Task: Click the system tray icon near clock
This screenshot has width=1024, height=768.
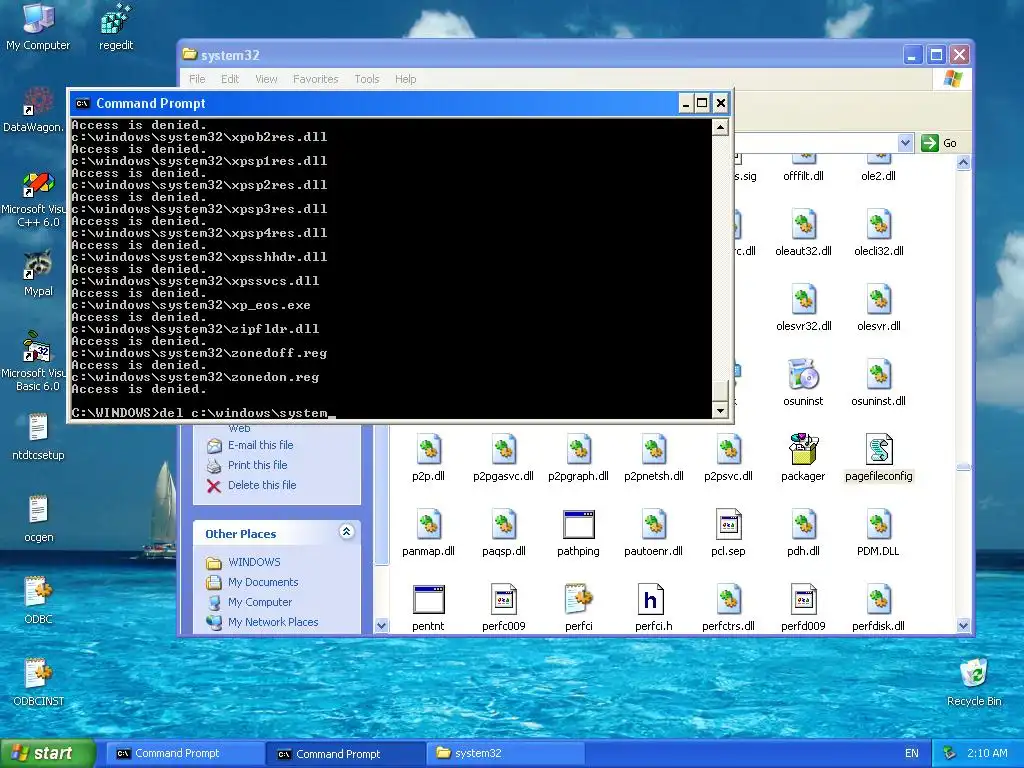Action: tap(949, 754)
